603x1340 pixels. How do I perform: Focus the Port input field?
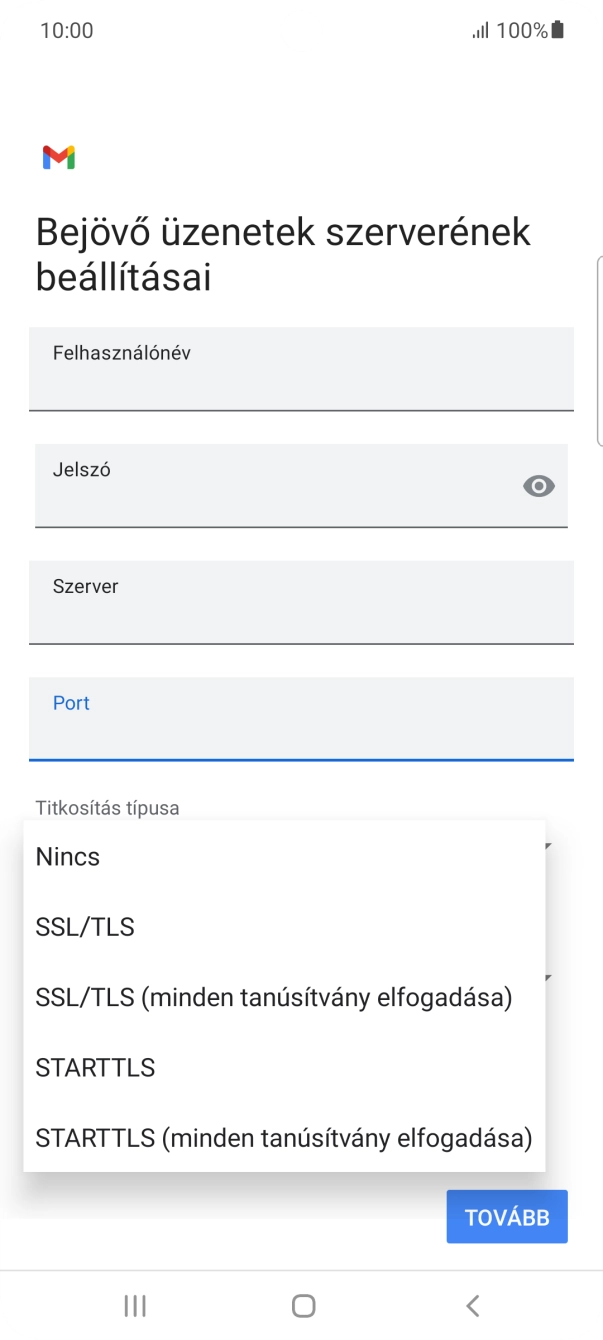pos(302,719)
